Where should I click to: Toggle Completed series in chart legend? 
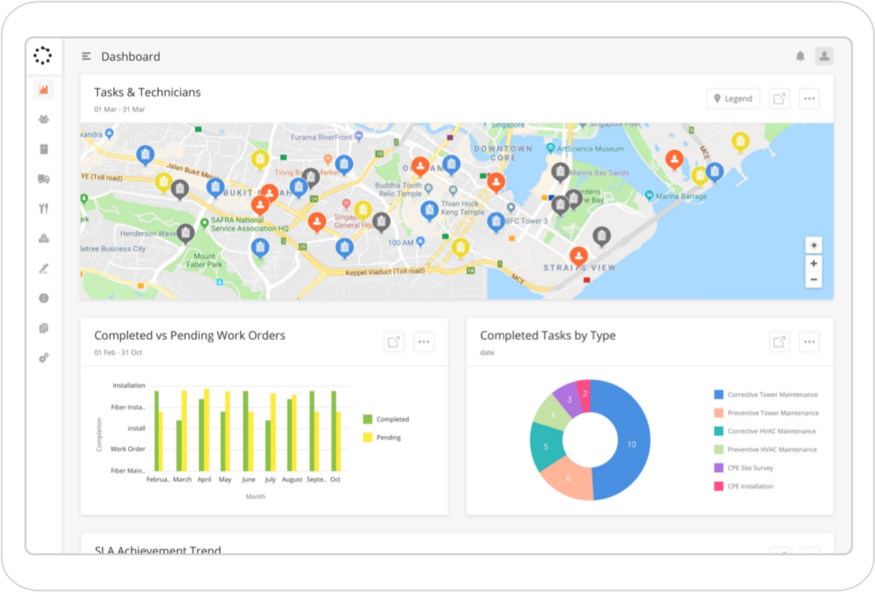coord(367,419)
